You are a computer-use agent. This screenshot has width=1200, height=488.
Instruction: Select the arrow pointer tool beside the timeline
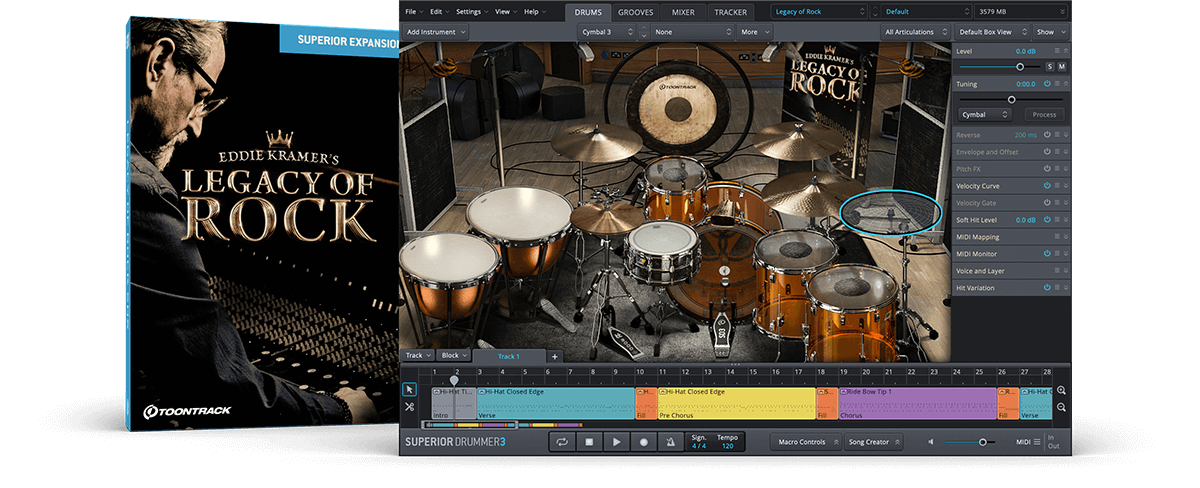tap(410, 389)
